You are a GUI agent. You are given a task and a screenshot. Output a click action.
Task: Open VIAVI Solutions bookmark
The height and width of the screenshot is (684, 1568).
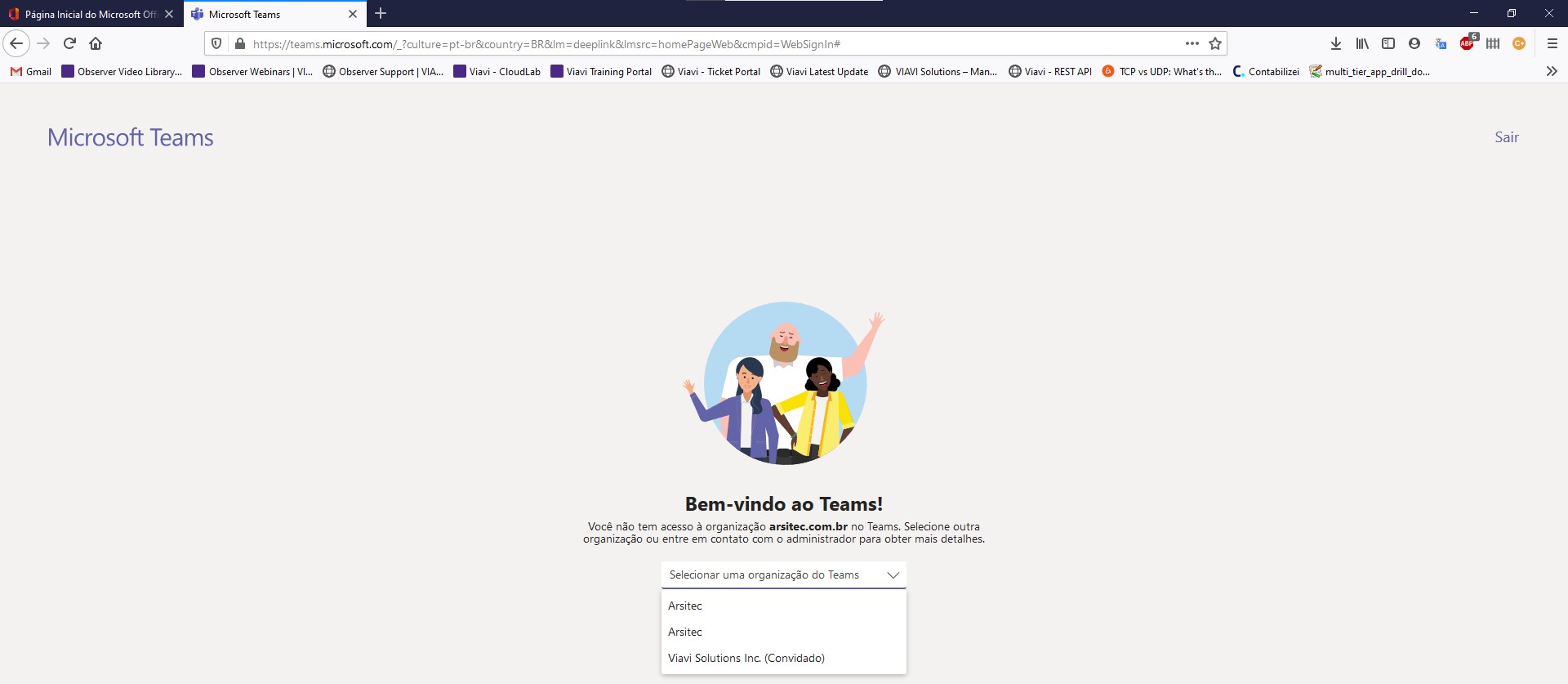(938, 71)
